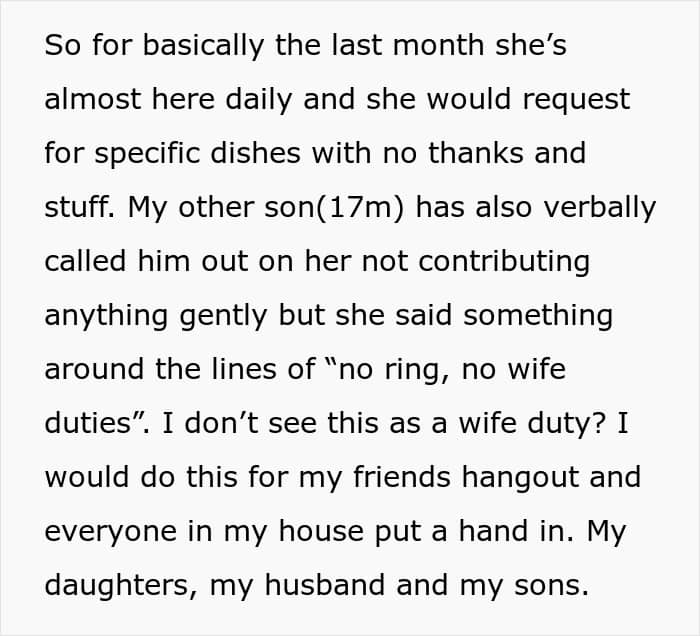
Task: Click the word "basically" in the paragraph
Action: click(x=203, y=46)
